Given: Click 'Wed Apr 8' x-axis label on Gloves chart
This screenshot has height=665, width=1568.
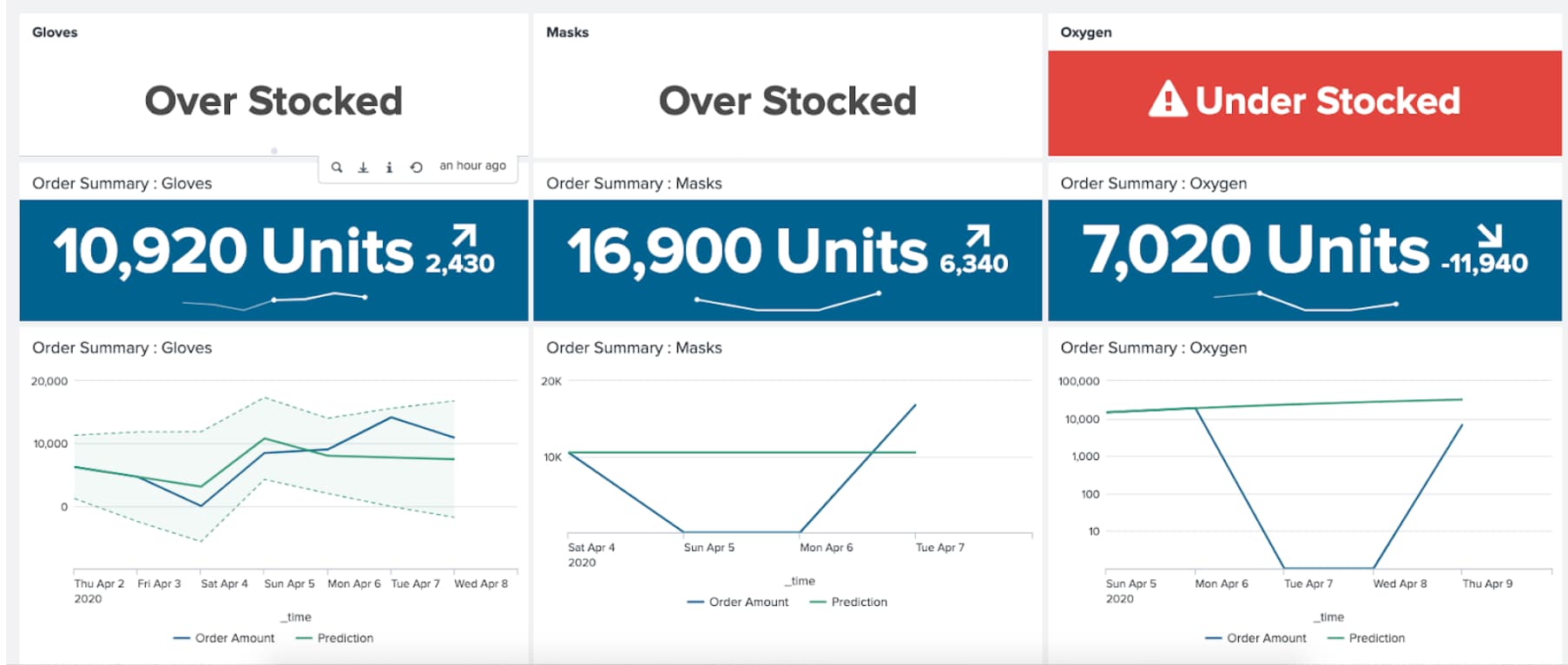Looking at the screenshot, I should 481,583.
